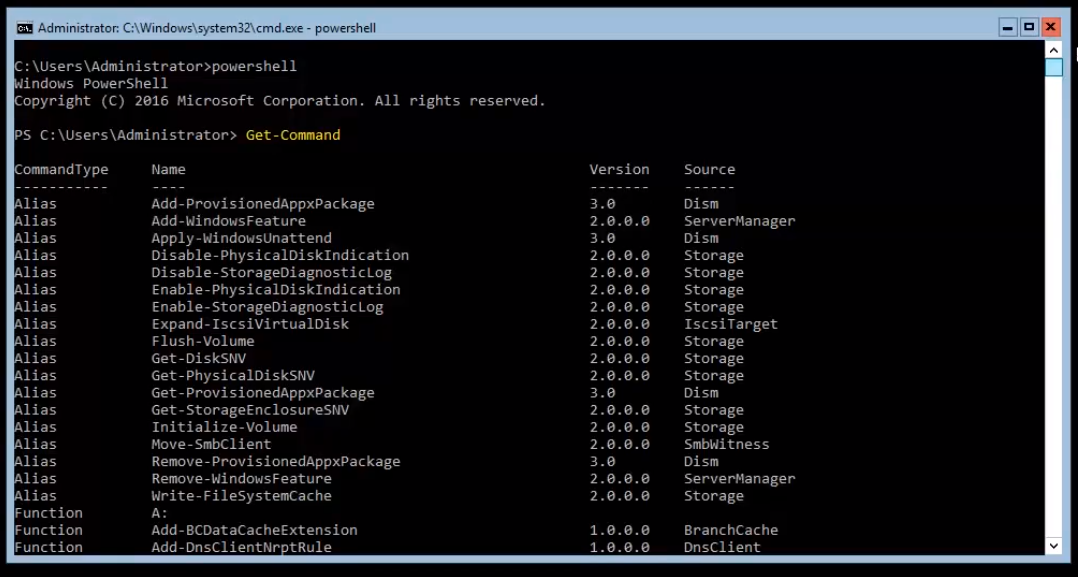Click the Flush-Volume alias entry
1078x577 pixels.
(202, 341)
